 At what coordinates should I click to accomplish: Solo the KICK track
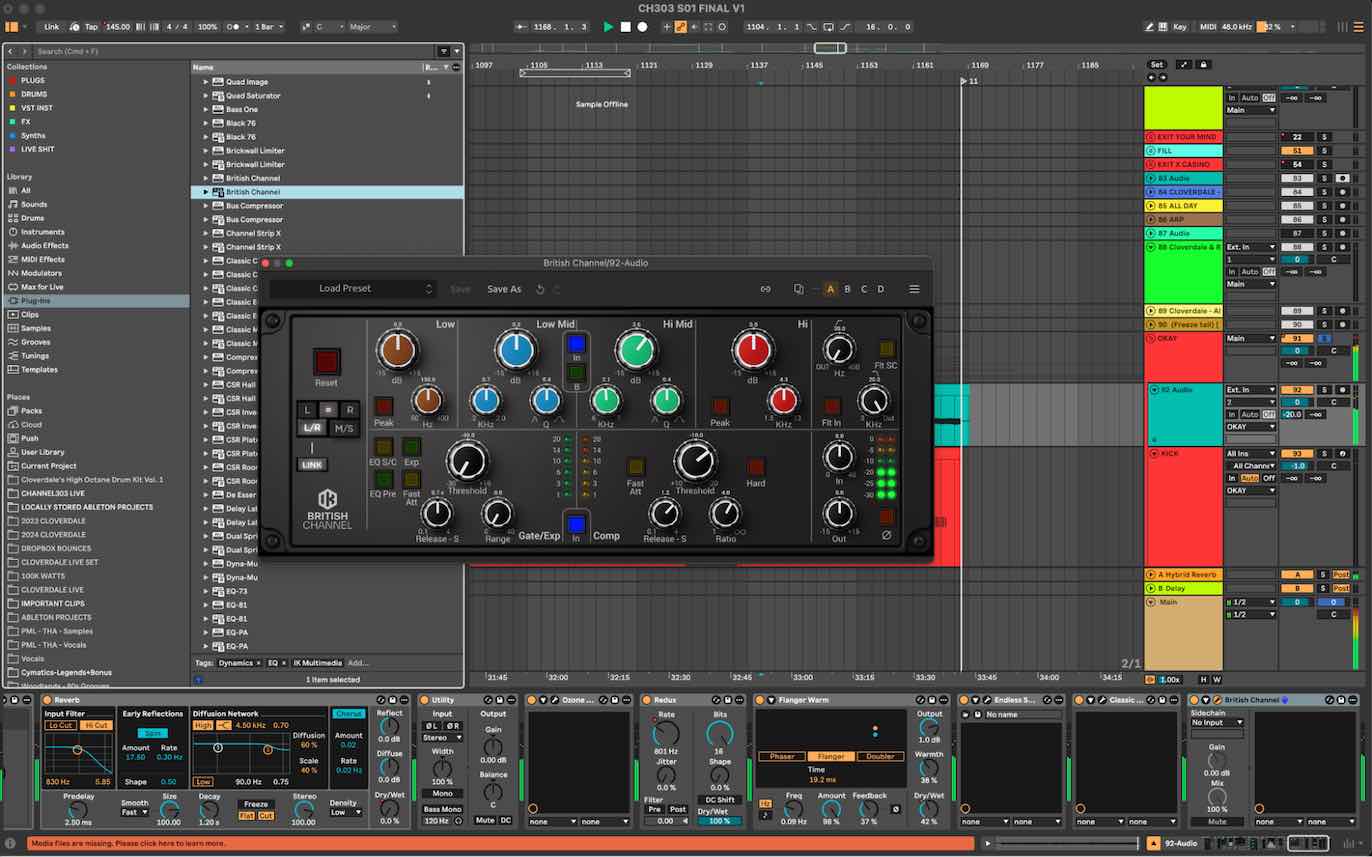point(1326,453)
